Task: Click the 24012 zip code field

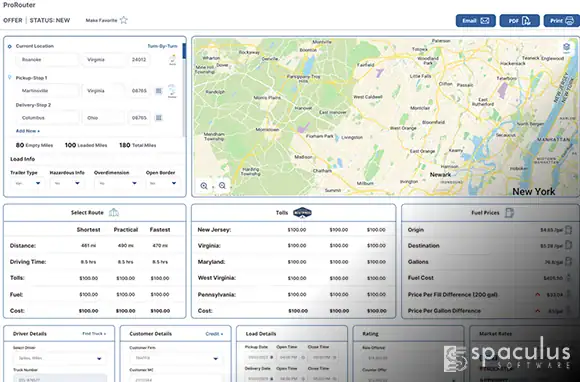Action: (x=139, y=60)
